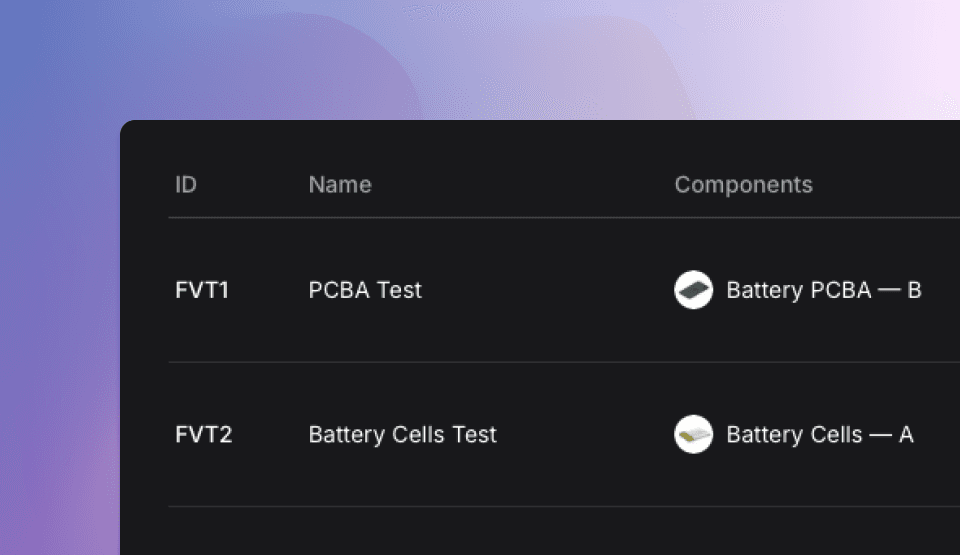Image resolution: width=960 pixels, height=555 pixels.
Task: Click the Battery Cells component thumbnail icon
Action: [x=693, y=434]
